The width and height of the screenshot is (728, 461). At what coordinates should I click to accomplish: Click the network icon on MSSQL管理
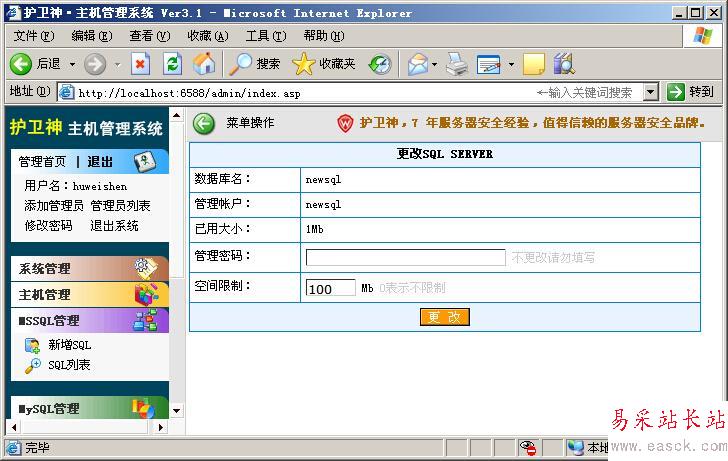145,320
